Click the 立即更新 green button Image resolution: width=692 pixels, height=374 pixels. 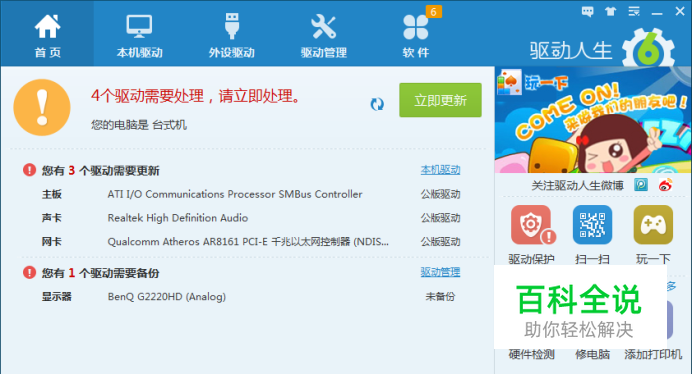440,100
